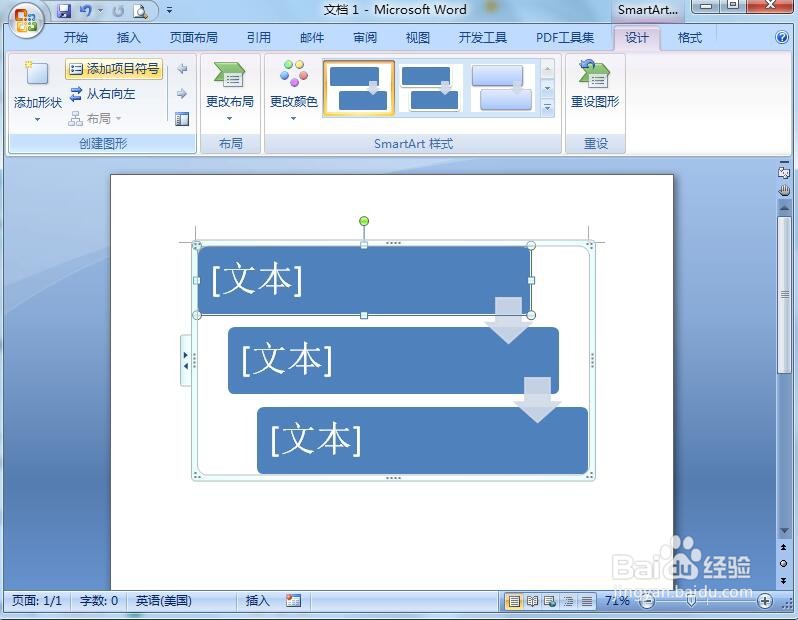The image size is (798, 620).
Task: Zoom out with minus button
Action: 647,602
